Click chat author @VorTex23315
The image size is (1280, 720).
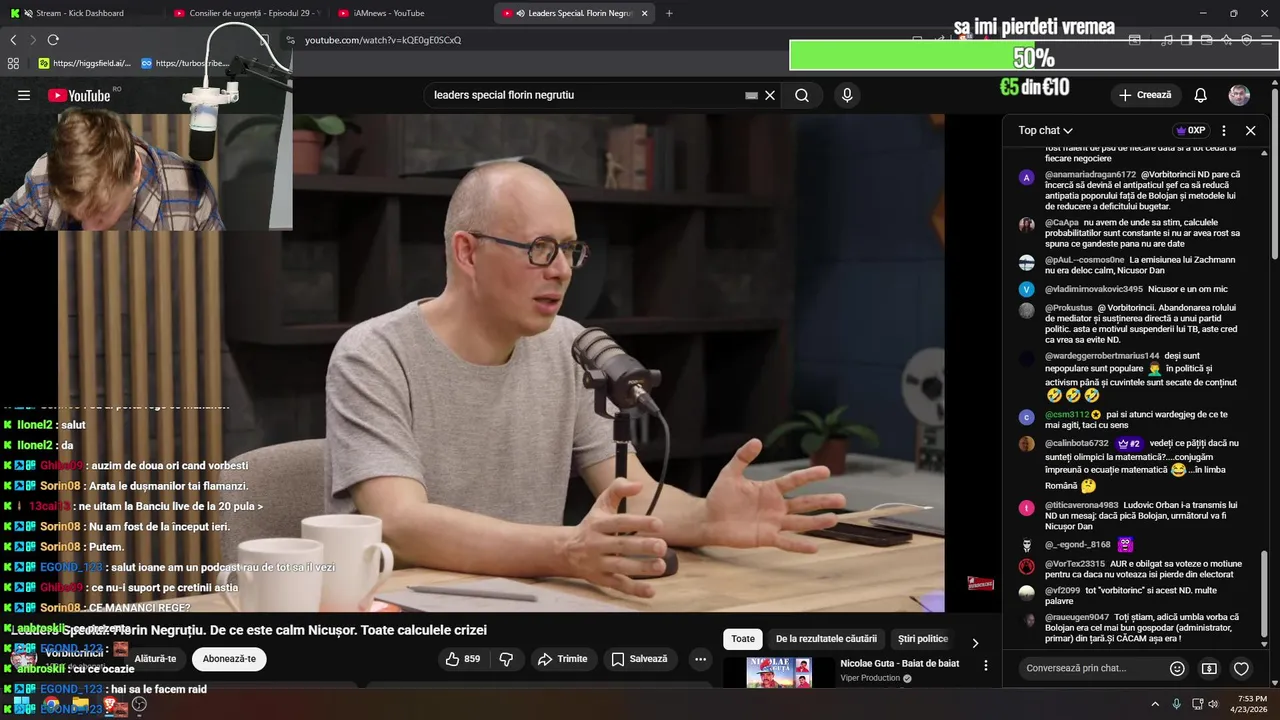pos(1074,564)
